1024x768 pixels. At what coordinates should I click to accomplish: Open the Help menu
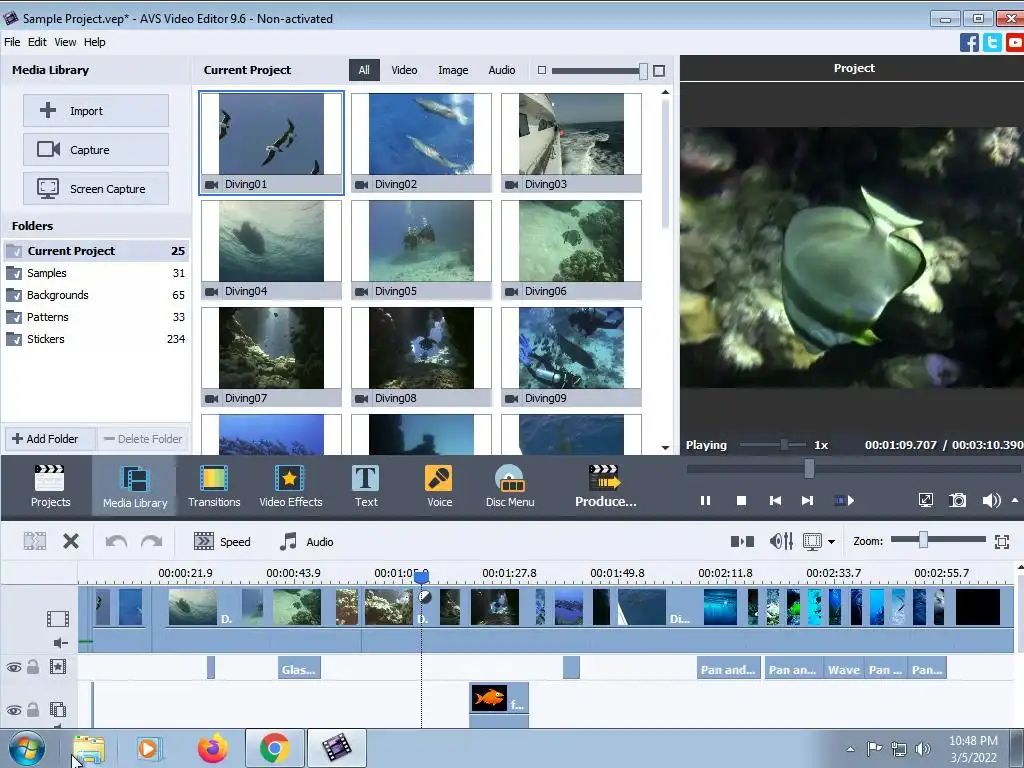[x=94, y=42]
